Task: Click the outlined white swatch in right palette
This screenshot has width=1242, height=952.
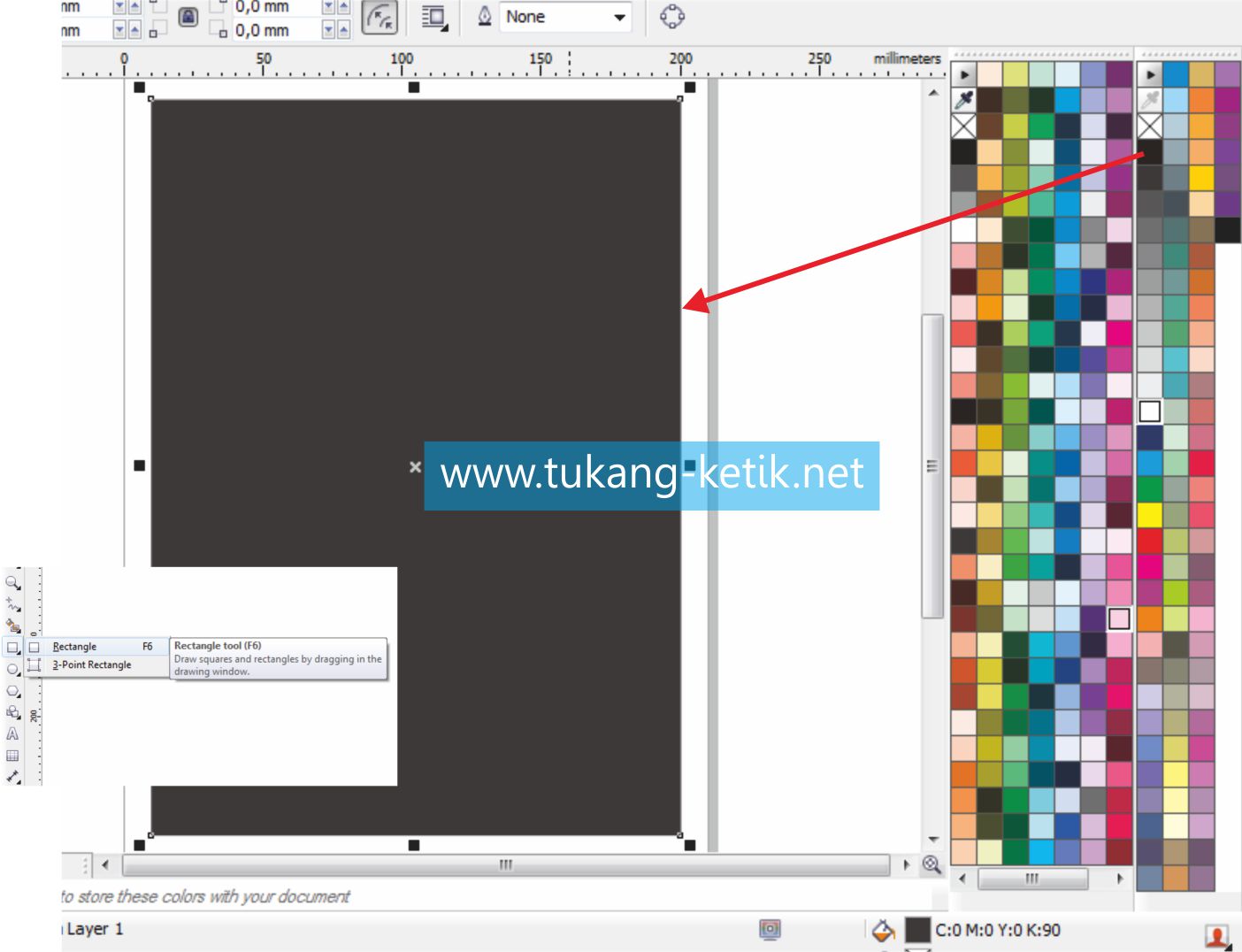Action: [1149, 411]
